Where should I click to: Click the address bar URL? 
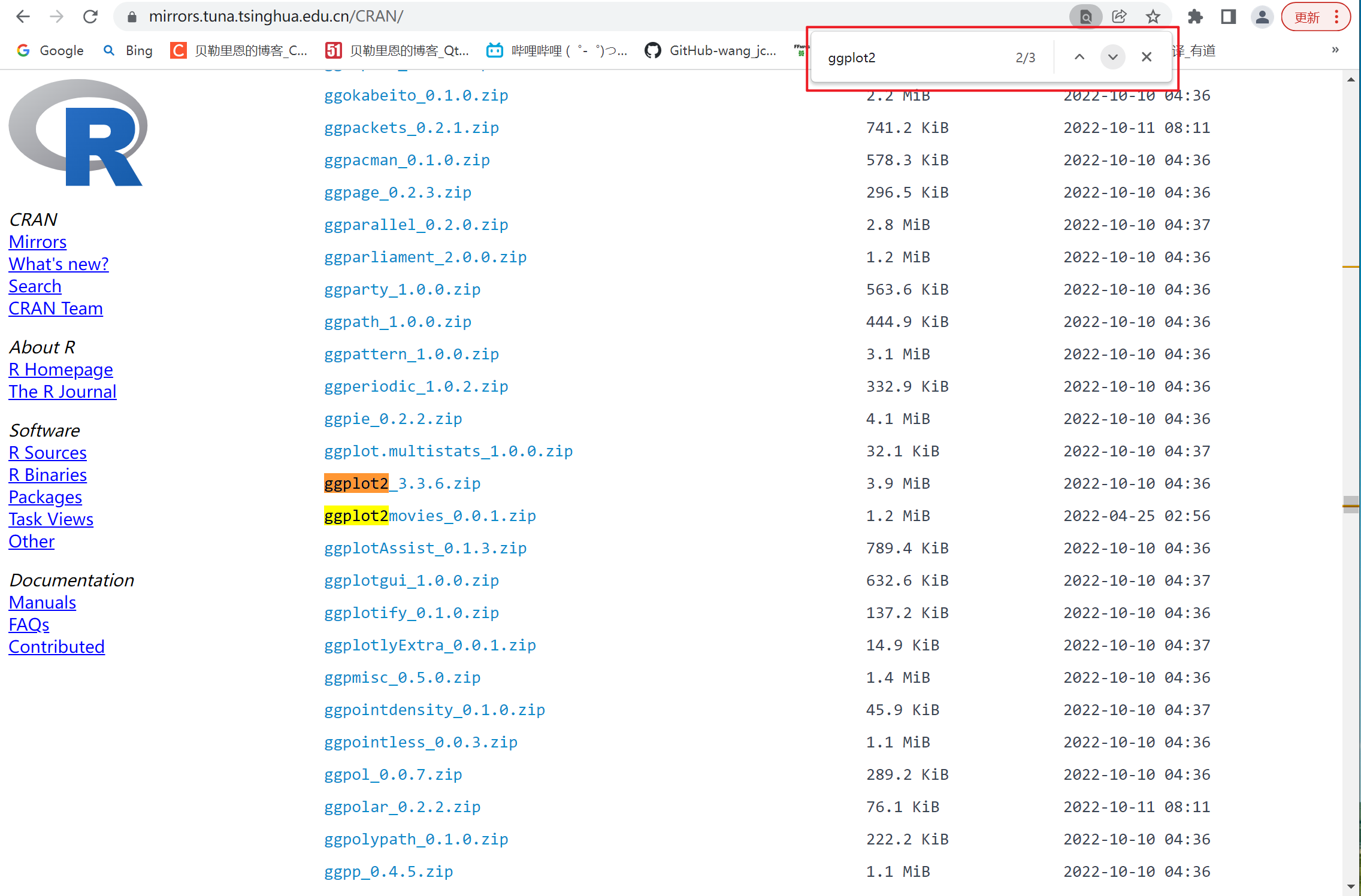tap(276, 16)
